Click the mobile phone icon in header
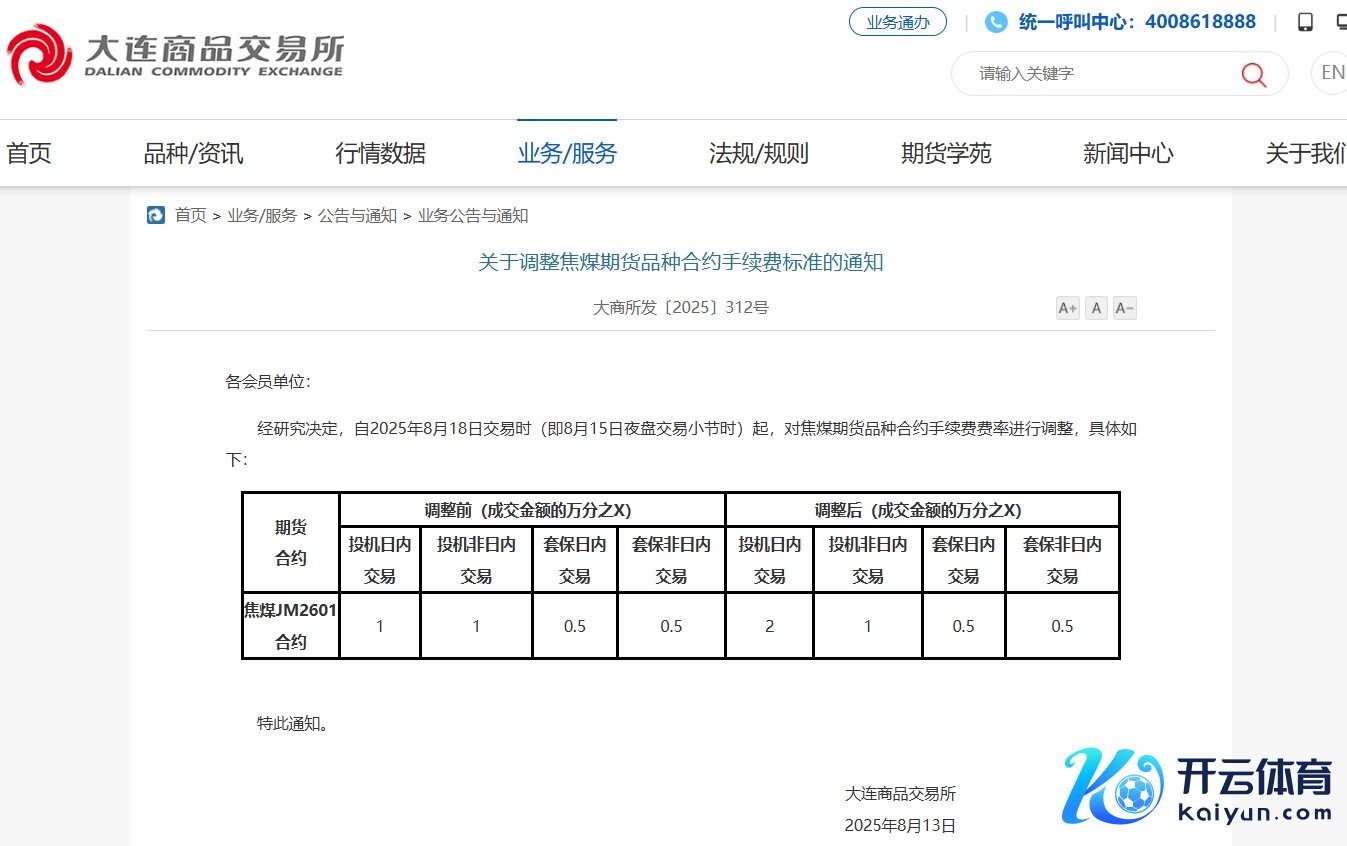Image resolution: width=1347 pixels, height=846 pixels. [1305, 22]
